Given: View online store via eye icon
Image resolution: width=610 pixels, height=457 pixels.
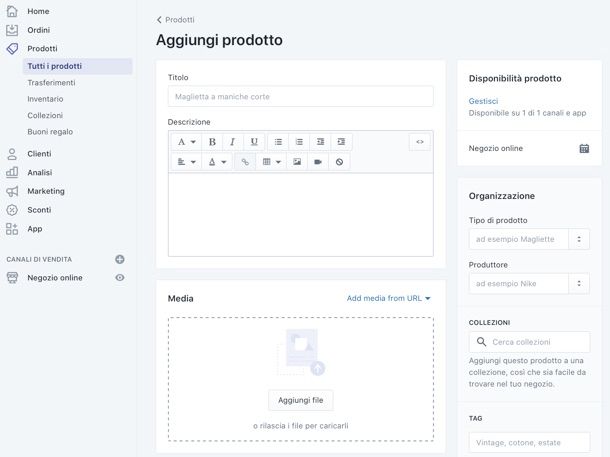Looking at the screenshot, I should [x=120, y=278].
